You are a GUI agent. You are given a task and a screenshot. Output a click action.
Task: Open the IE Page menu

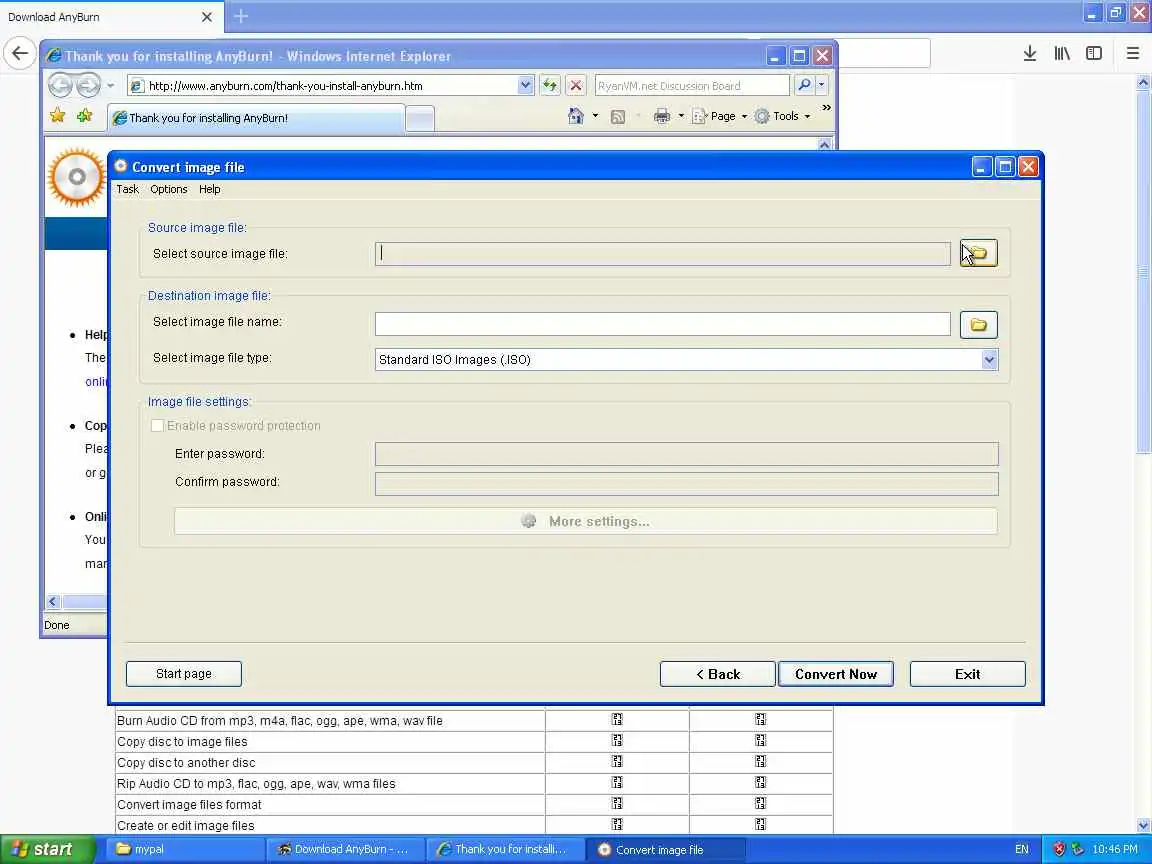click(x=719, y=116)
